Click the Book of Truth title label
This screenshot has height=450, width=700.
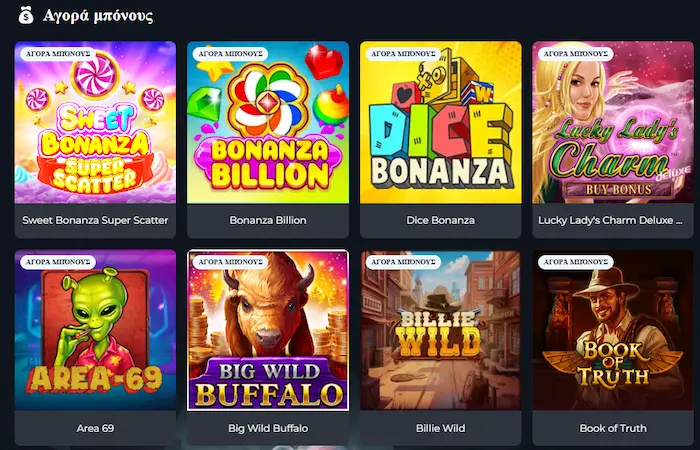tap(613, 428)
